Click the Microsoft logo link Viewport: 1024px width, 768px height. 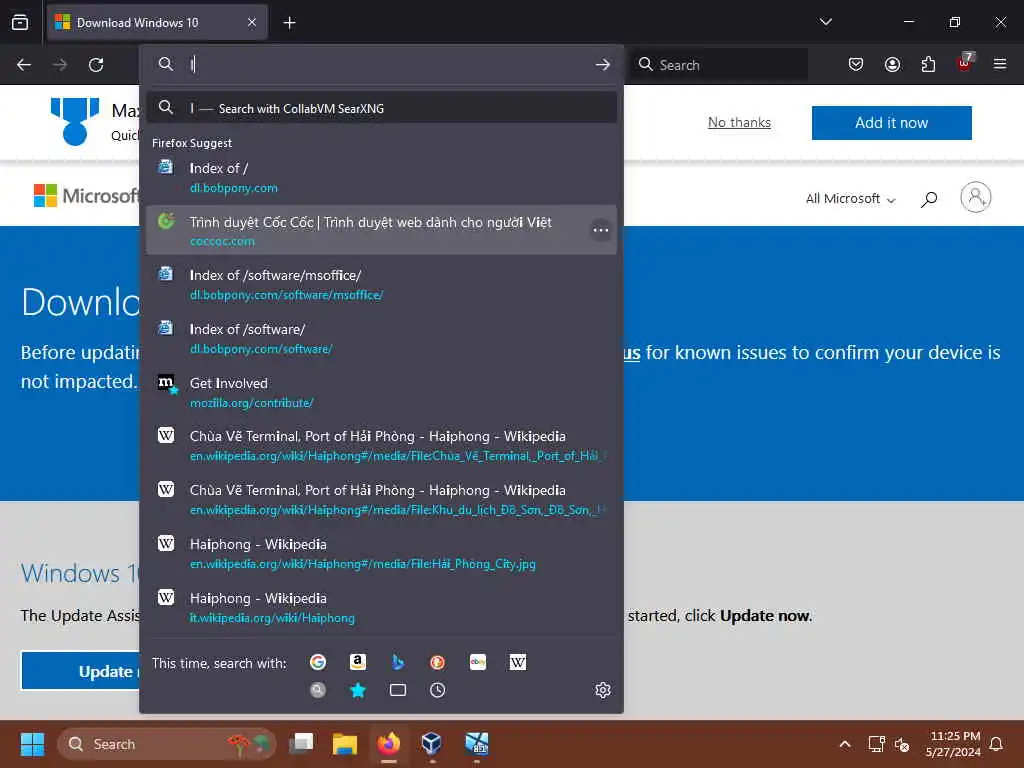(x=86, y=195)
